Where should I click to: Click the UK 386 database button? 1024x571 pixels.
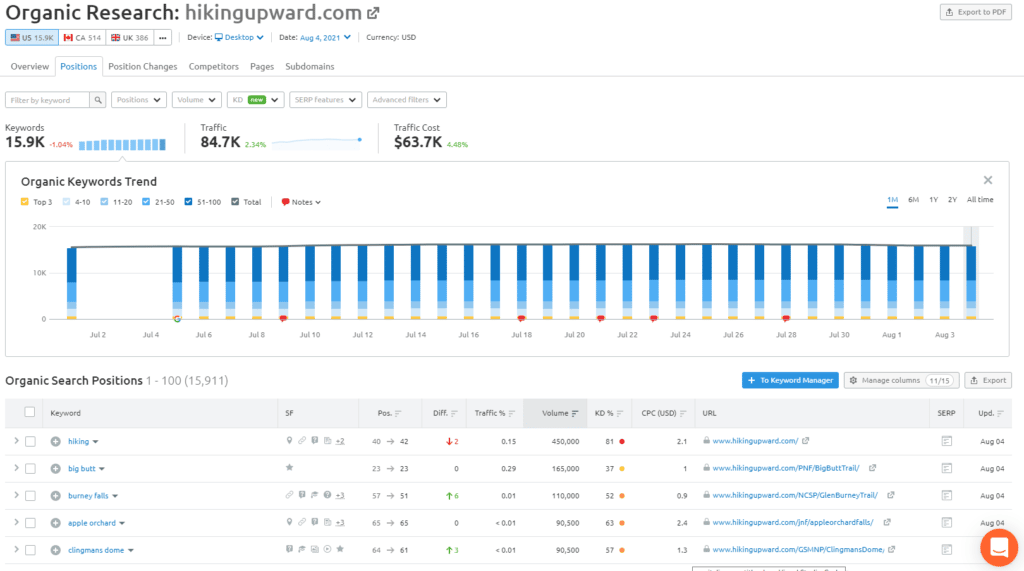point(129,38)
